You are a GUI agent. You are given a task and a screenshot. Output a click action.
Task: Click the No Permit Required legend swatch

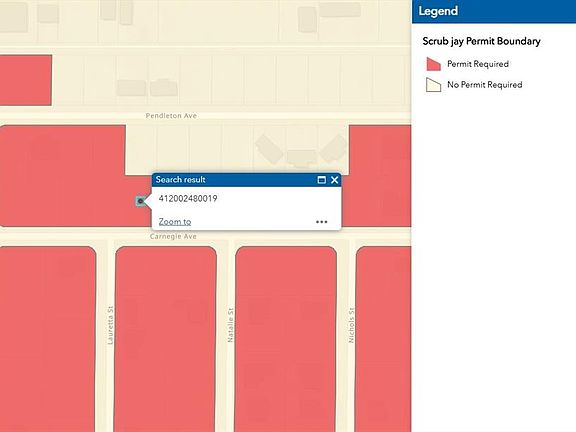tap(433, 85)
